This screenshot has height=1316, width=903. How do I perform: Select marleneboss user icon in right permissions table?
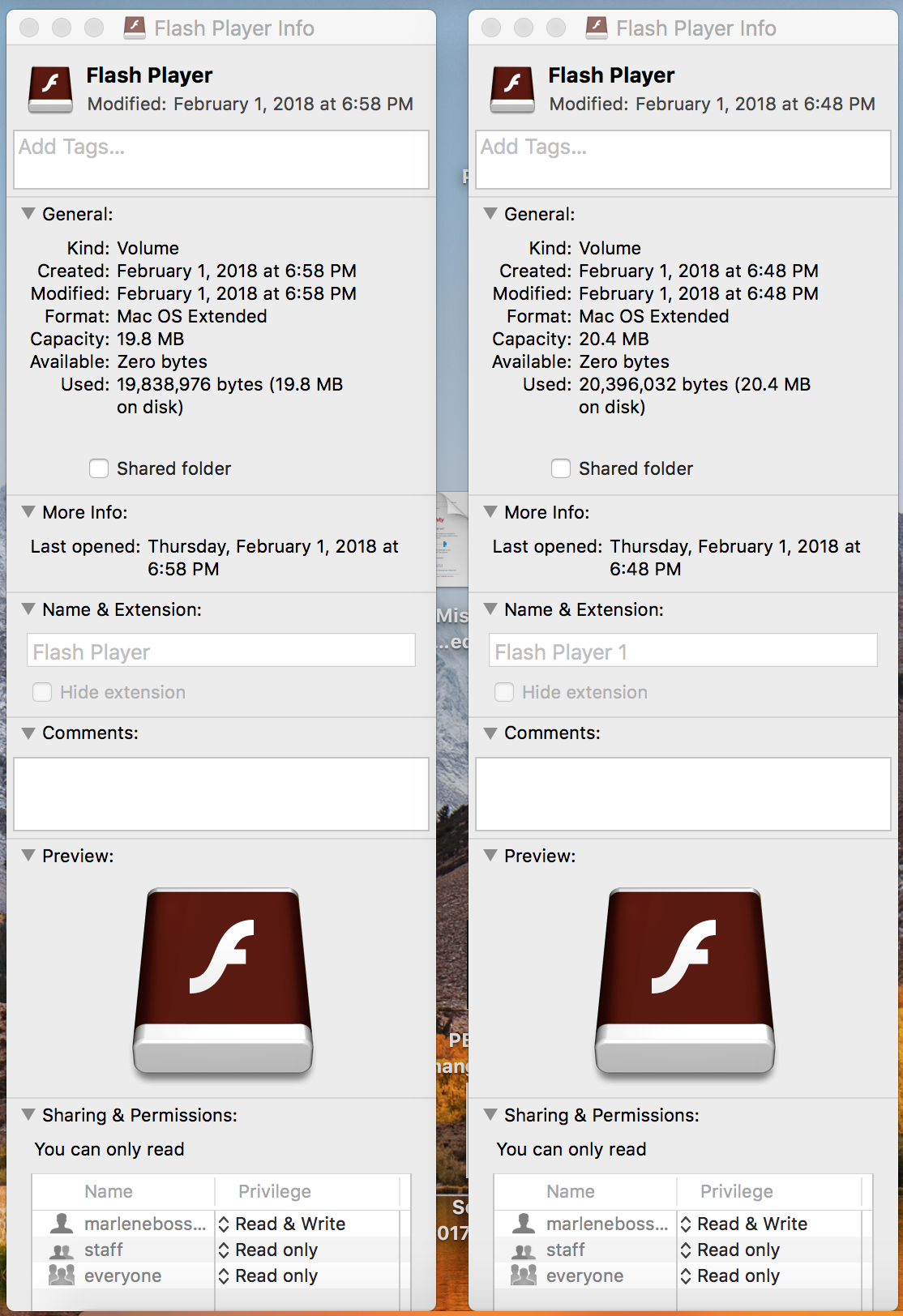point(524,1224)
